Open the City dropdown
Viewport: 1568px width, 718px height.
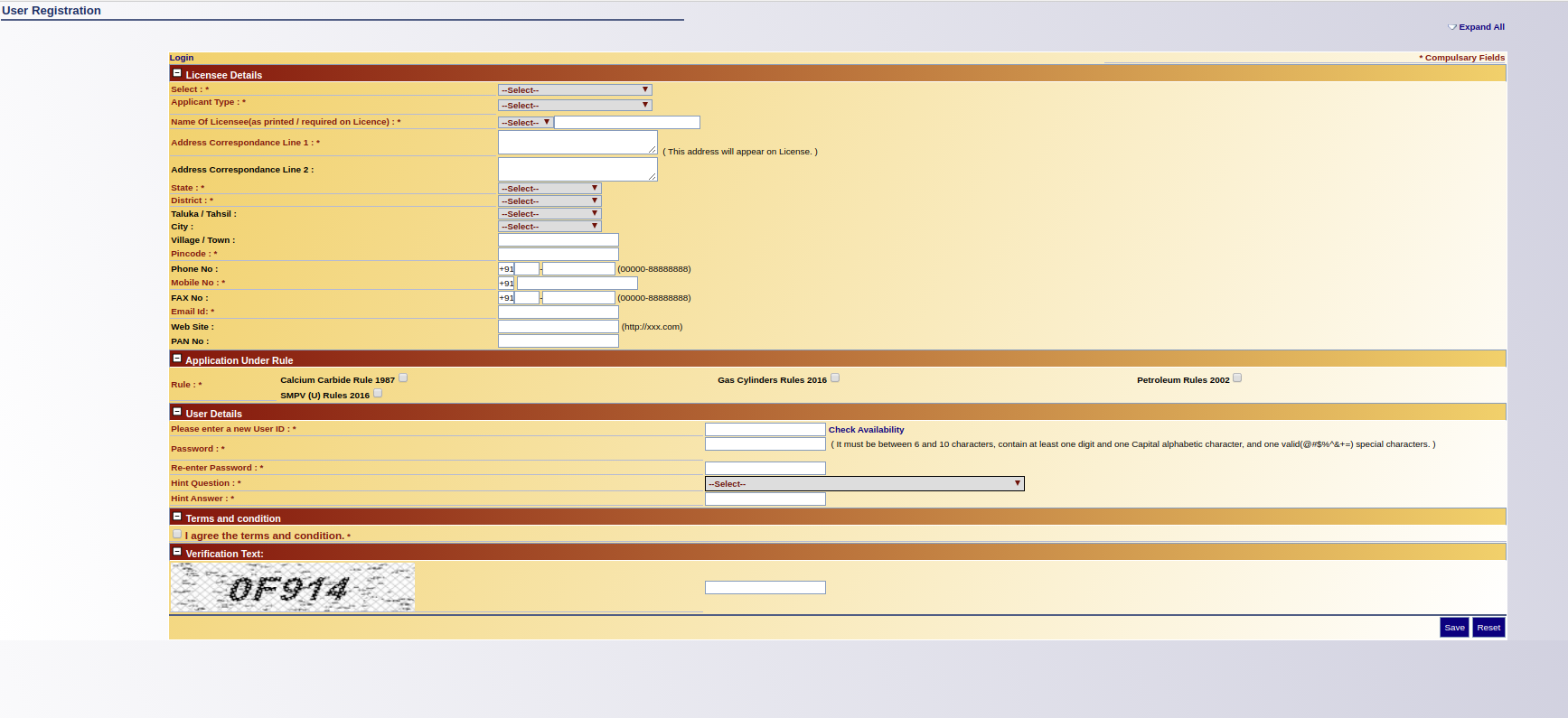point(549,227)
